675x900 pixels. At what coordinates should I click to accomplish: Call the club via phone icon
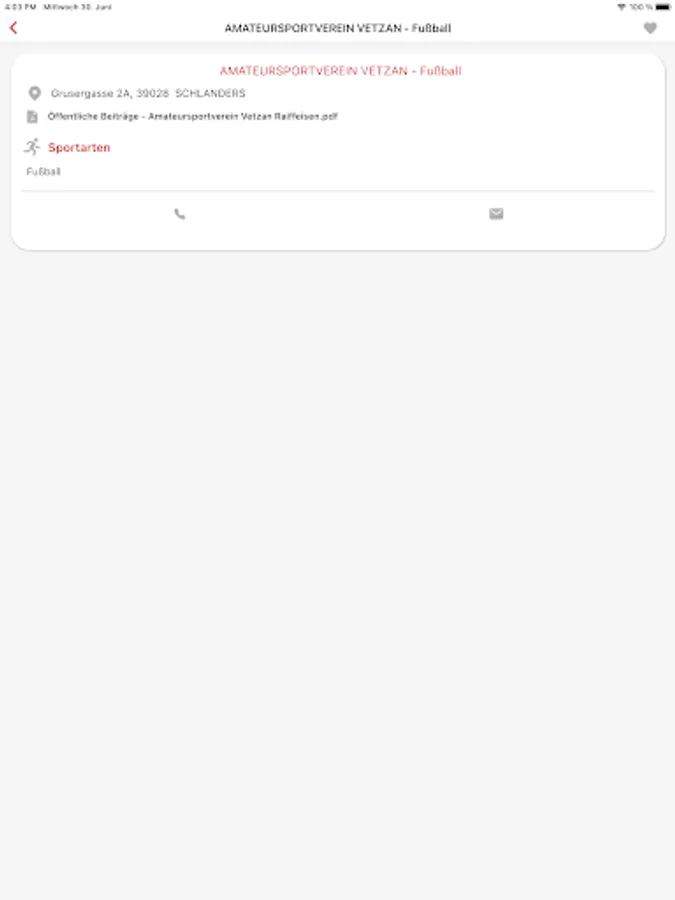(180, 214)
